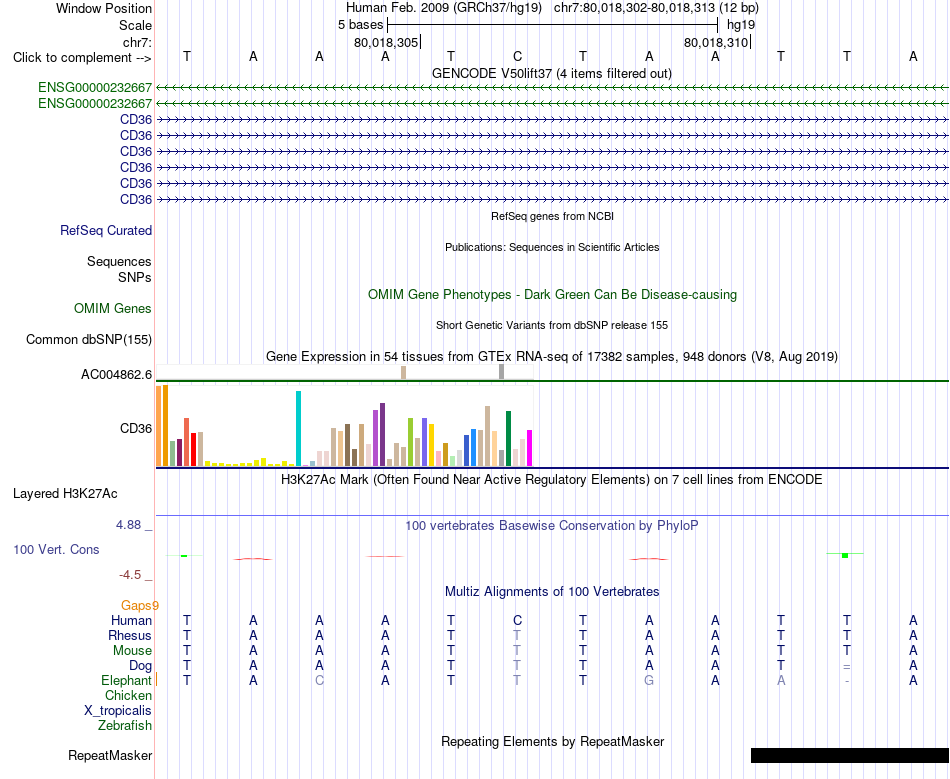This screenshot has height=779, width=950.
Task: Select the Mouse alignment row label
Action: tap(132, 651)
